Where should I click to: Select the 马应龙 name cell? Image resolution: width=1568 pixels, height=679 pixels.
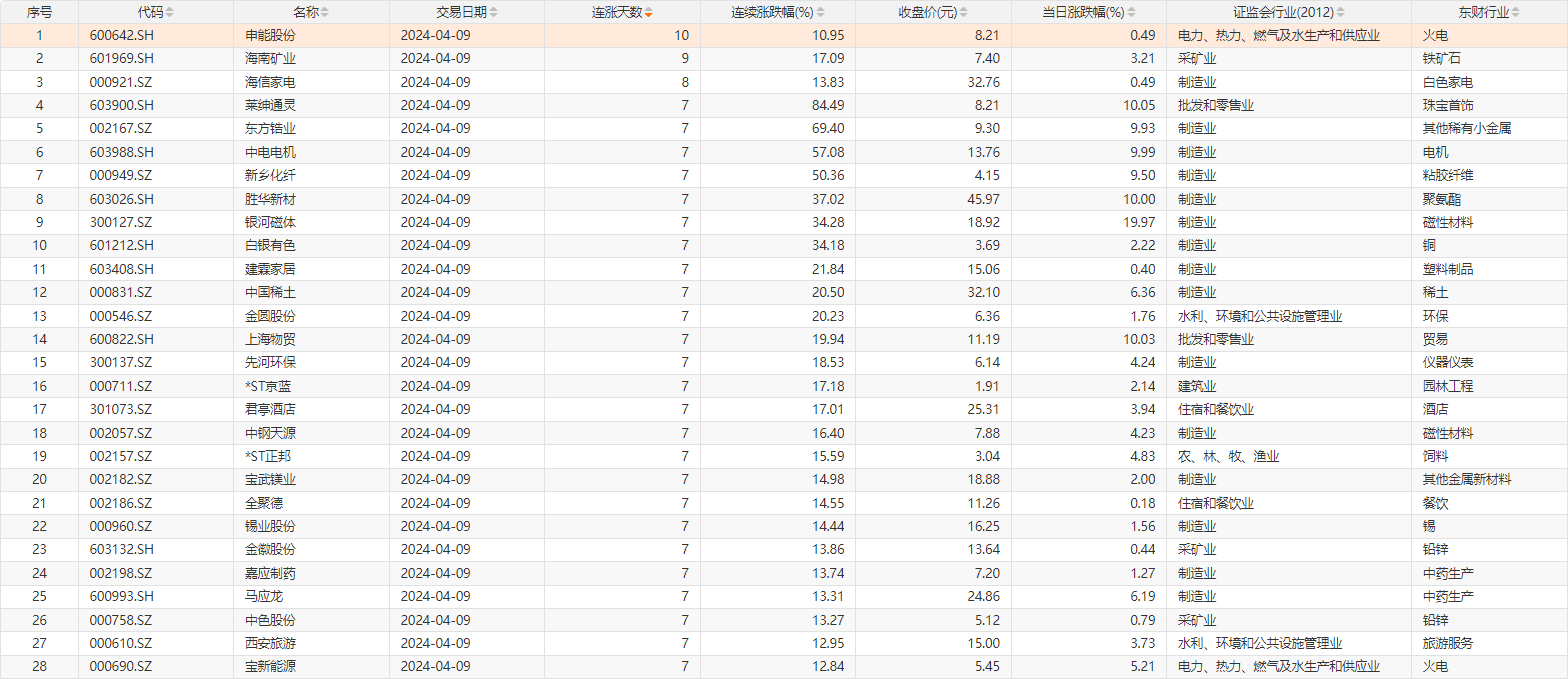(264, 596)
